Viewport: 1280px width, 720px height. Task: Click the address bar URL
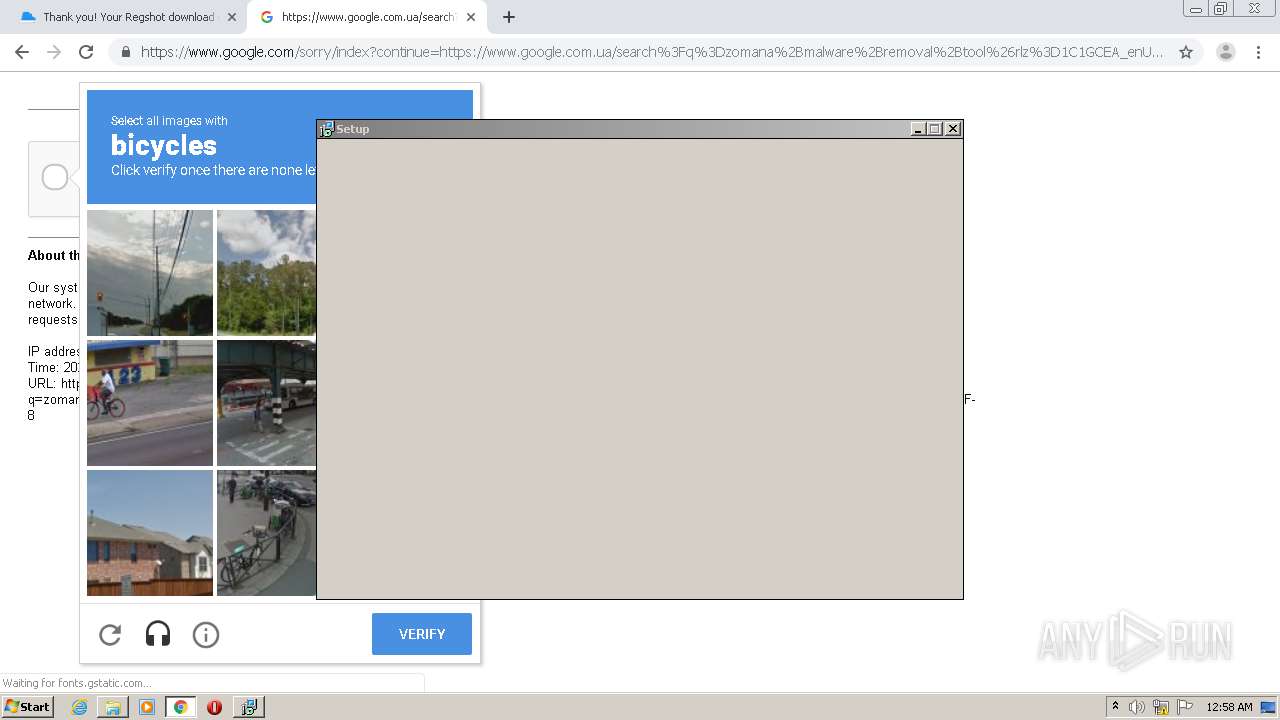click(652, 52)
